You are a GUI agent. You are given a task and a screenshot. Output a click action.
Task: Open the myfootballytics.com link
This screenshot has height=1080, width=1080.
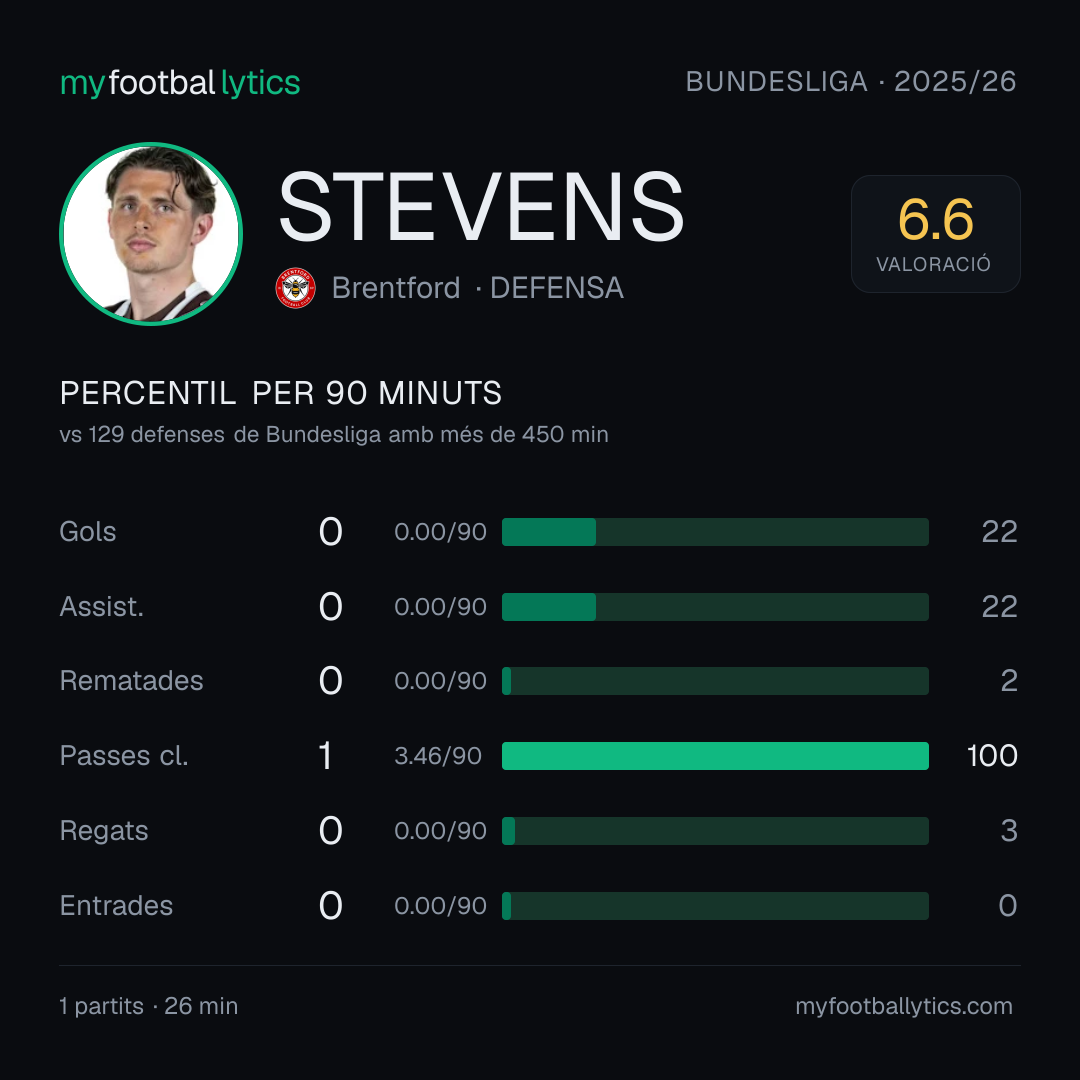pyautogui.click(x=904, y=1006)
